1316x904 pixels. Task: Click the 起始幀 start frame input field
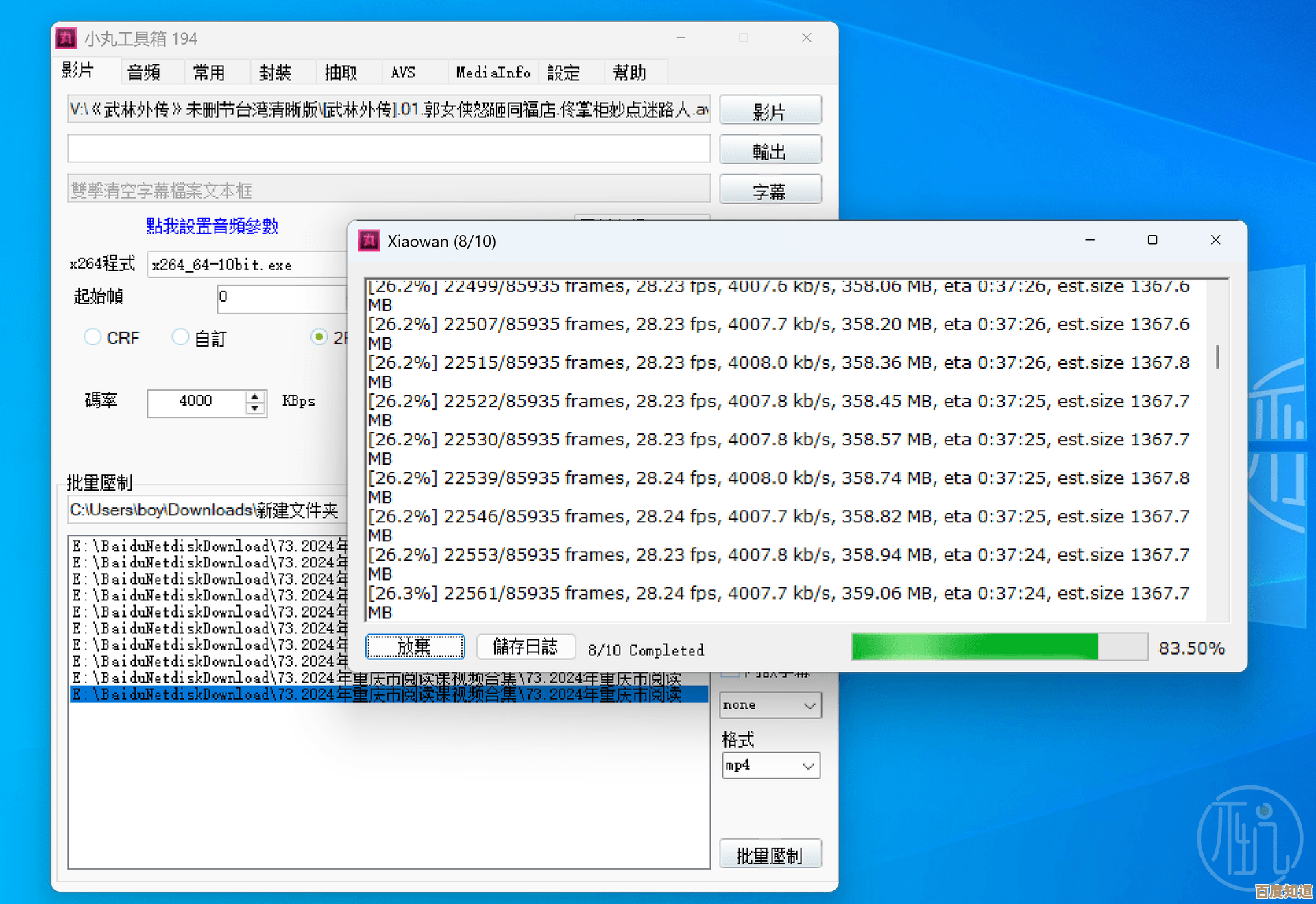coord(282,297)
